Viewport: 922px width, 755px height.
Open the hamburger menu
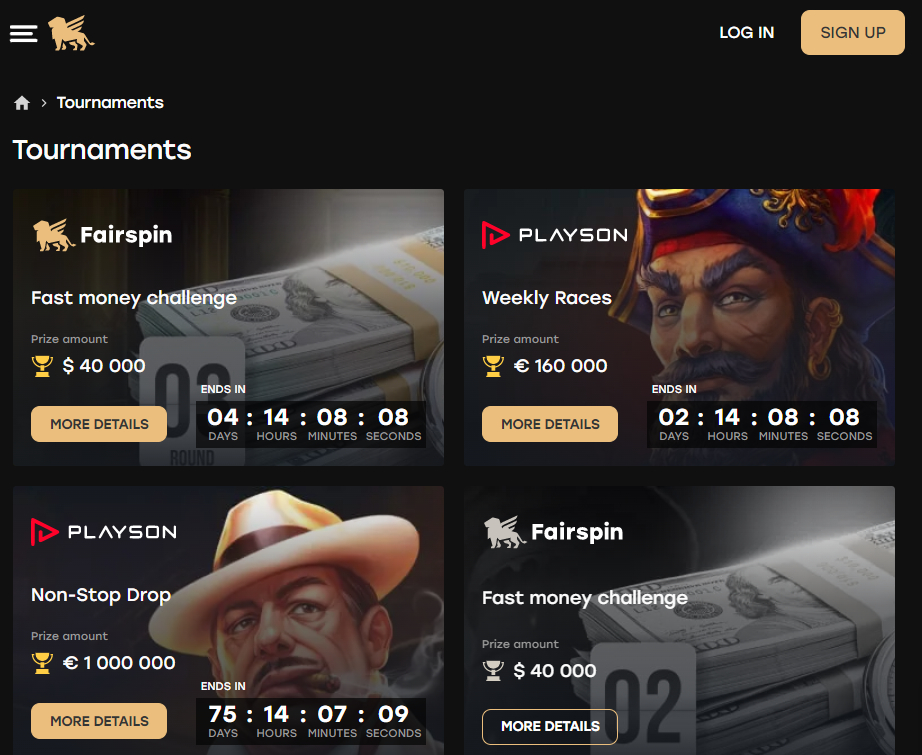tap(24, 34)
